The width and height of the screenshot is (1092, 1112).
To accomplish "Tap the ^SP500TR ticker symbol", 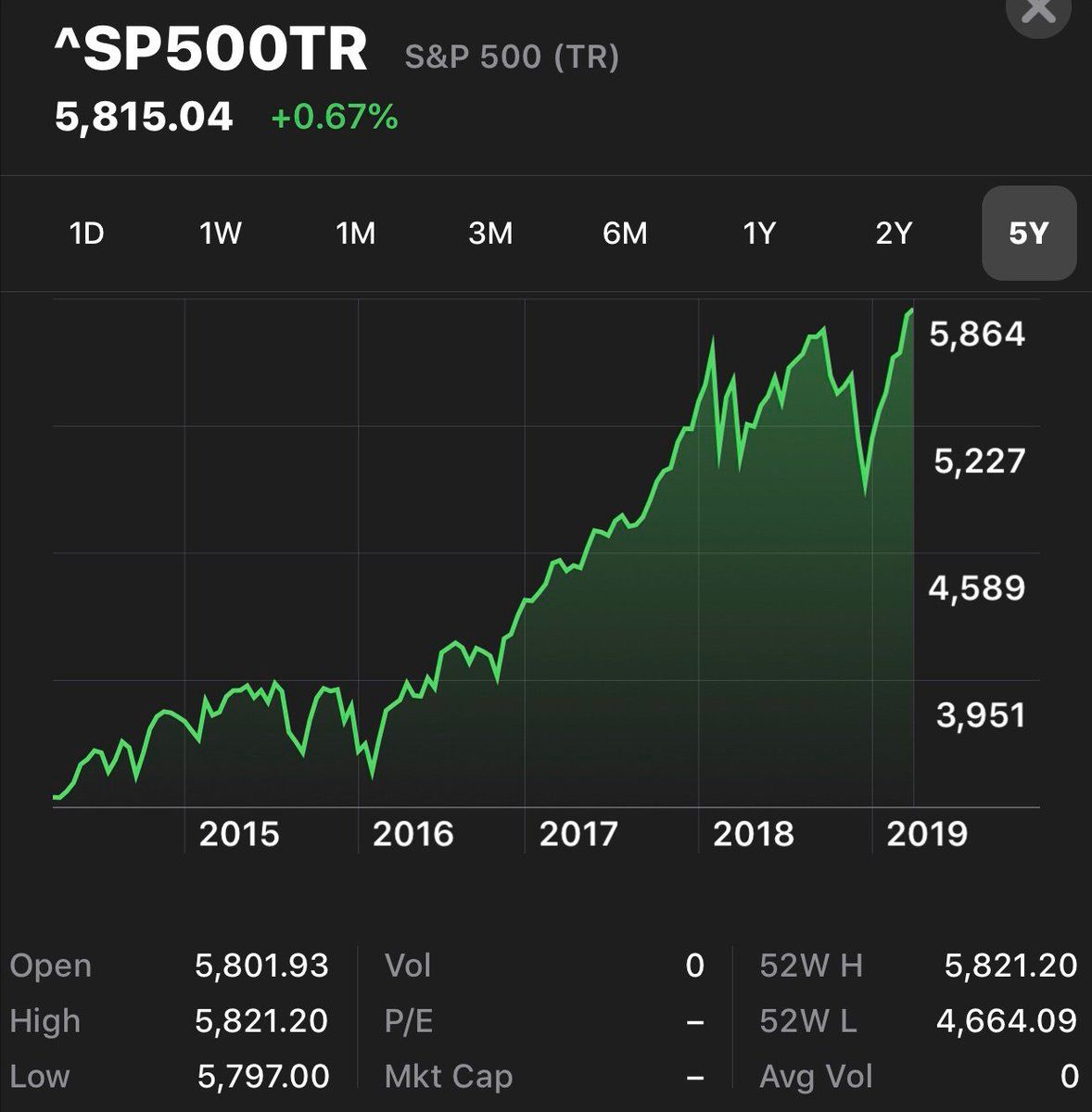I will (x=211, y=50).
